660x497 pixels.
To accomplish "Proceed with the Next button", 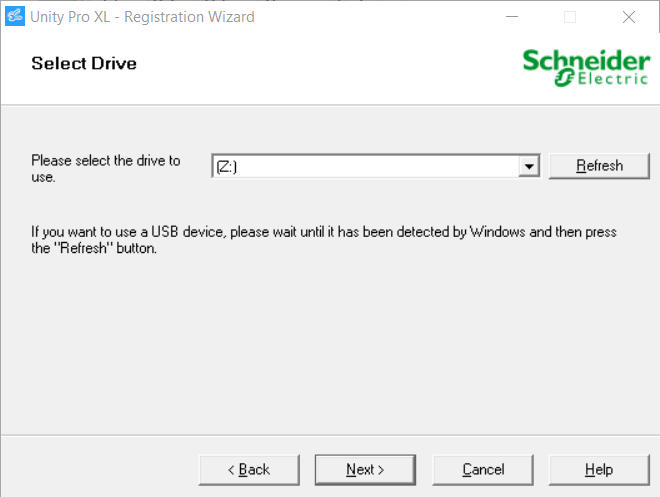I will [x=365, y=470].
